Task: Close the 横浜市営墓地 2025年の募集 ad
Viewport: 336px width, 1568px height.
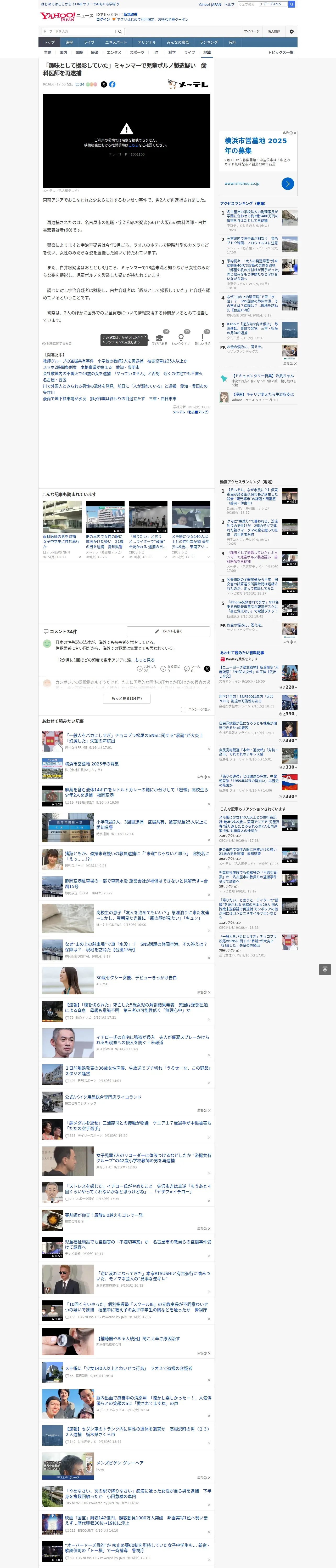Action: point(295,133)
